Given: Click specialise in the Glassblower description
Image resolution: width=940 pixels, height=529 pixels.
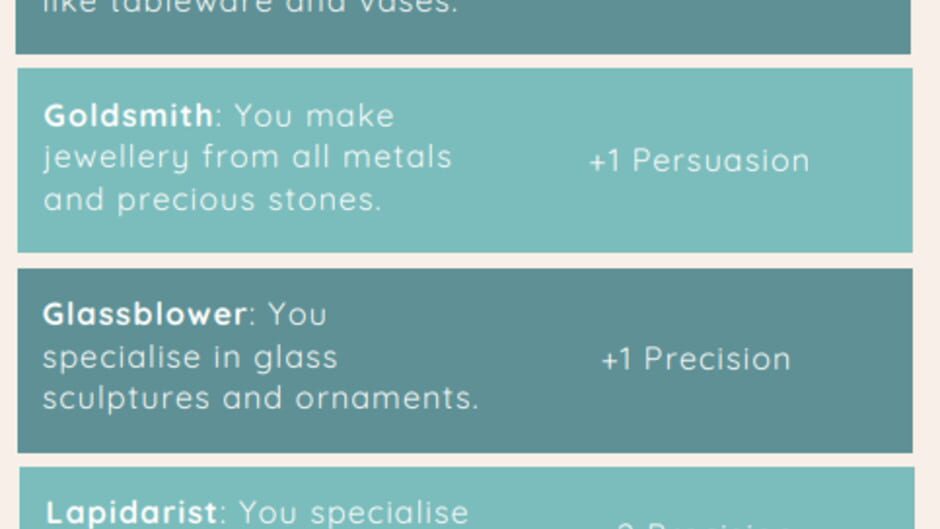Looking at the screenshot, I should pyautogui.click(x=122, y=357).
